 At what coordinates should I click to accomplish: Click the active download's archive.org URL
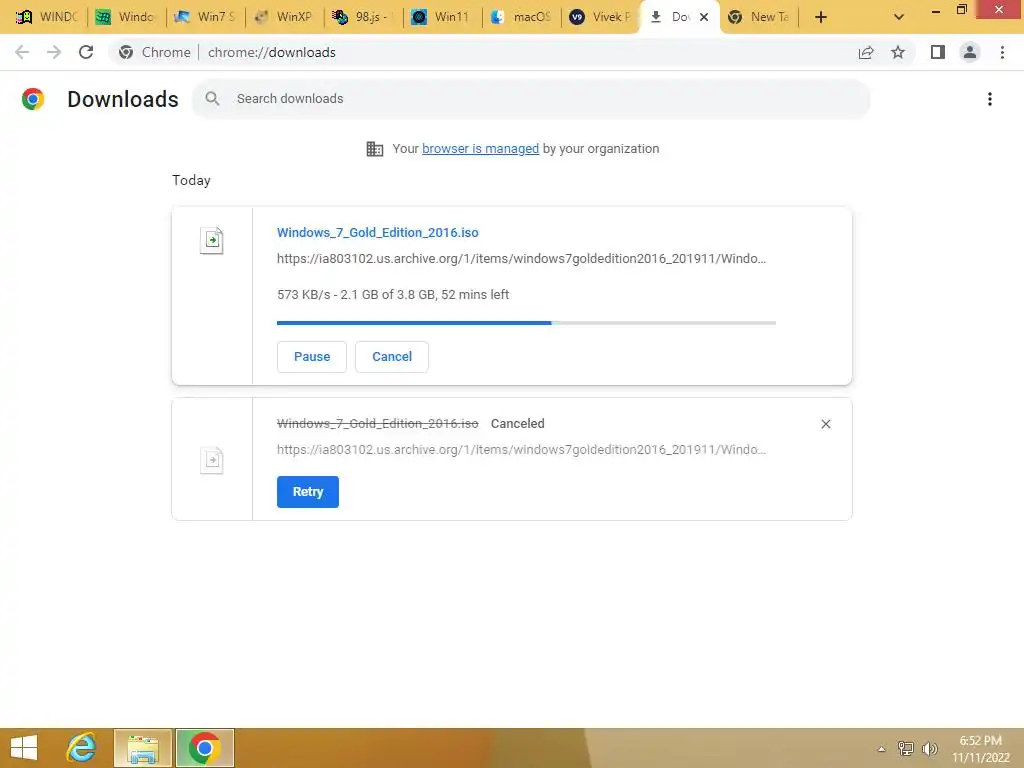521,259
